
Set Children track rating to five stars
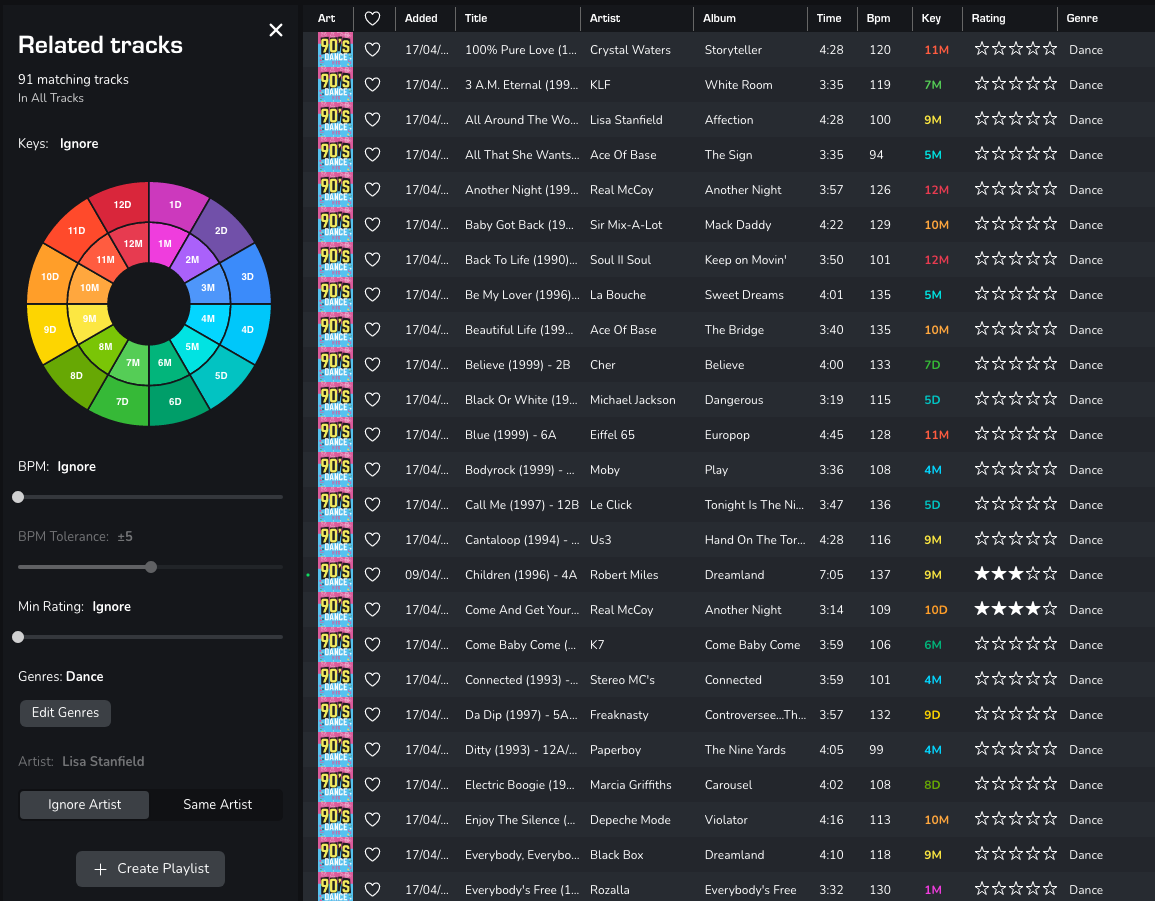(x=1050, y=574)
